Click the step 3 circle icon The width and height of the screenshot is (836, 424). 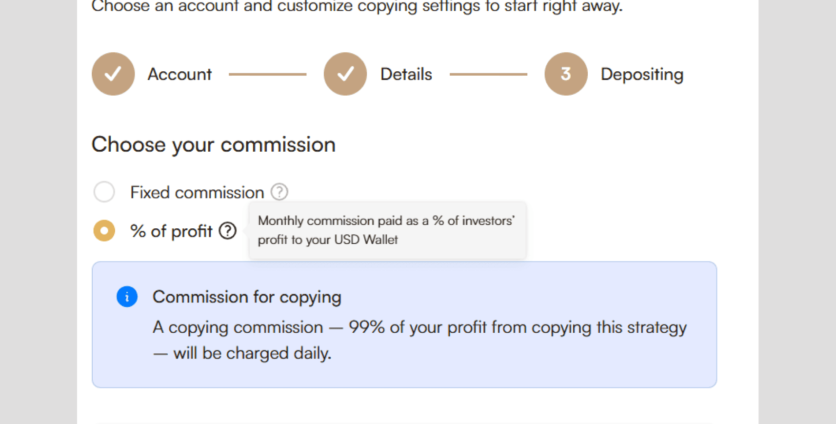point(566,74)
